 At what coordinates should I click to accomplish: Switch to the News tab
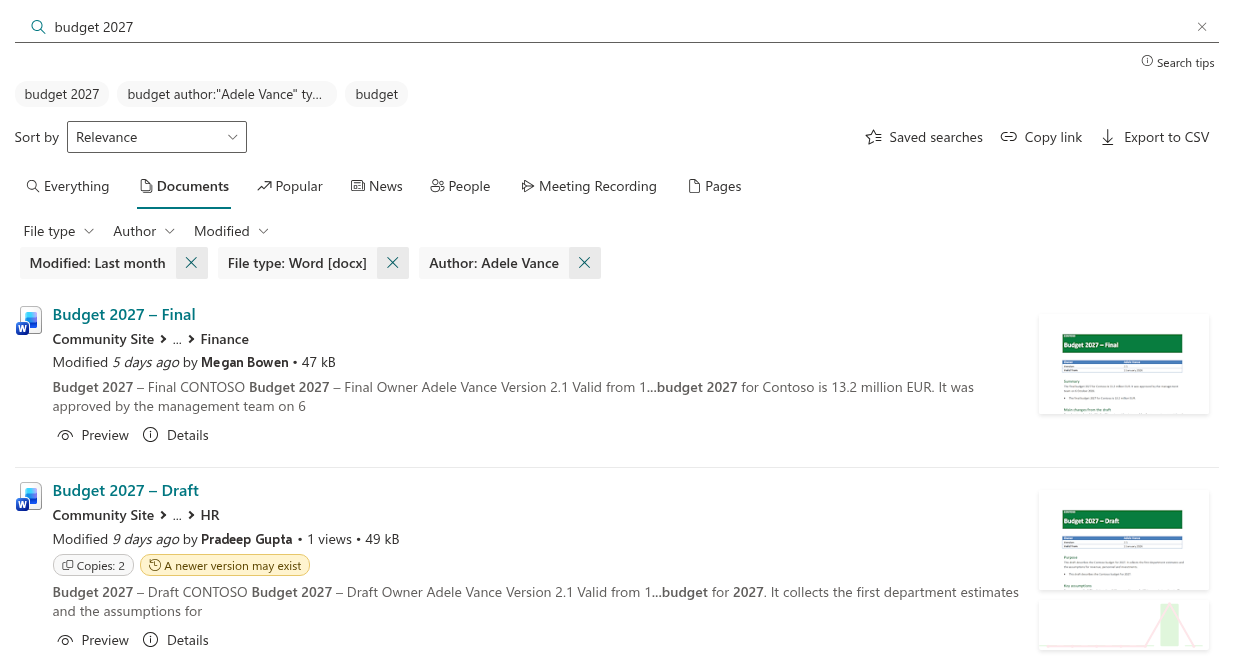pyautogui.click(x=376, y=186)
